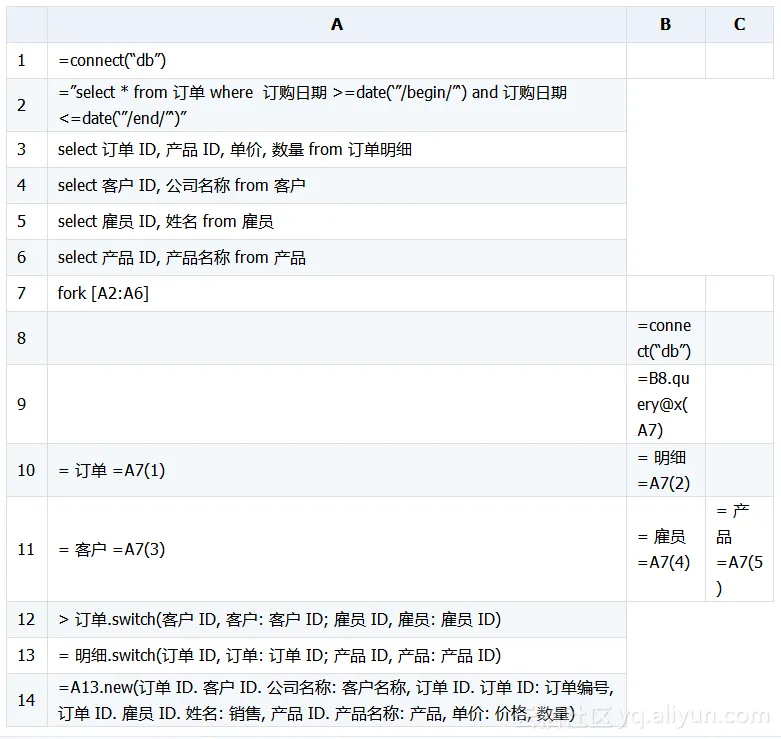Click row number 9 header
781x739 pixels.
coord(27,404)
